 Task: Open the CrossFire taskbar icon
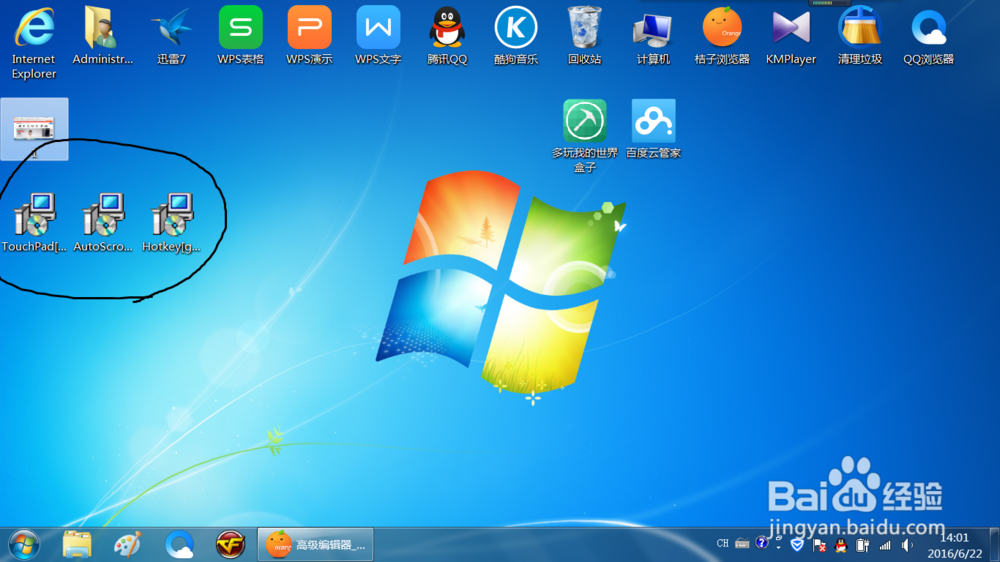[x=230, y=545]
